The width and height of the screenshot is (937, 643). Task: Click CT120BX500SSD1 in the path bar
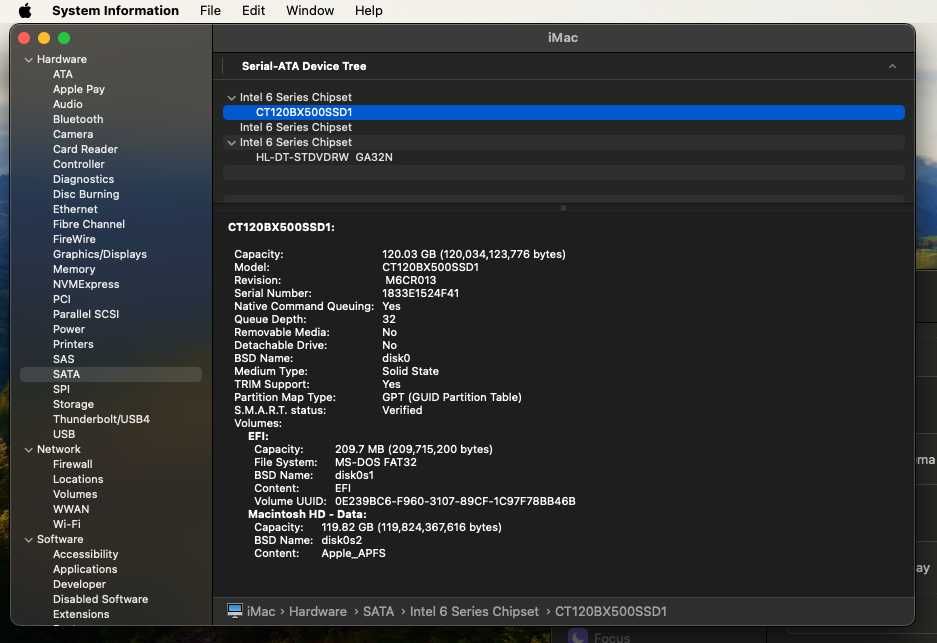coord(611,611)
